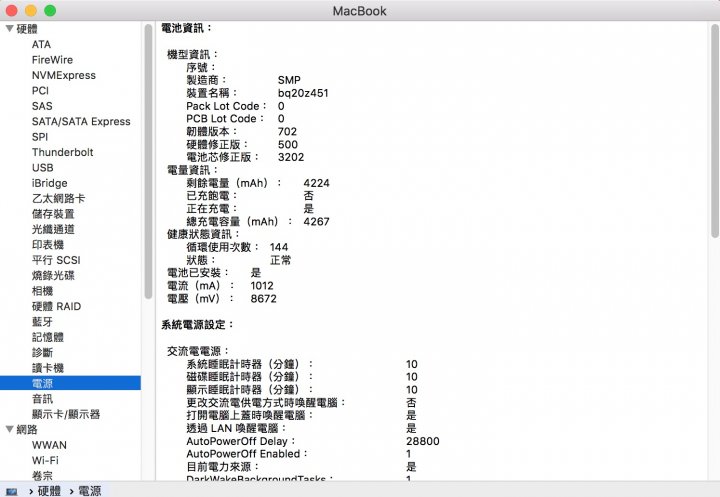This screenshot has height=497, width=720.
Task: Click the red close window button
Action: (x=11, y=11)
